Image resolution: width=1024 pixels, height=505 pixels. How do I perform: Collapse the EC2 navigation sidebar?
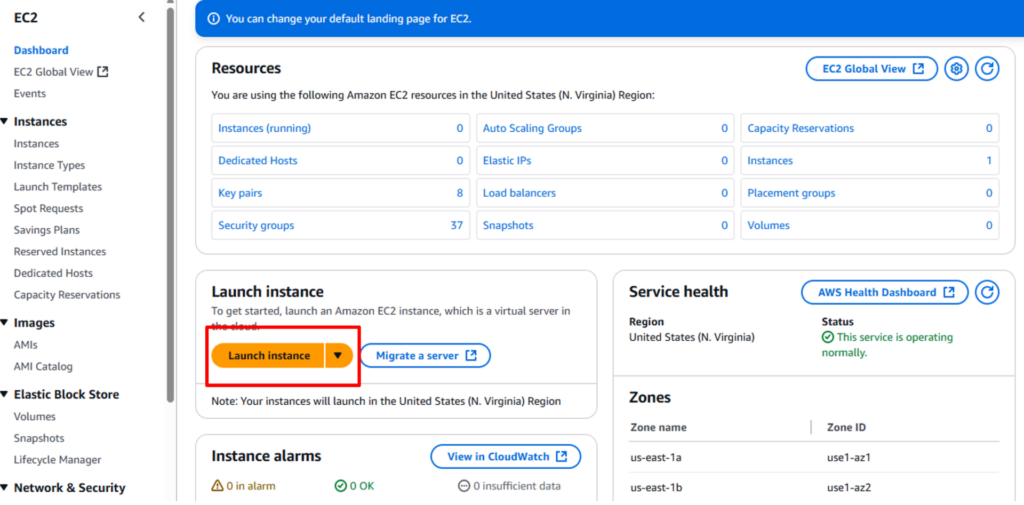[142, 18]
